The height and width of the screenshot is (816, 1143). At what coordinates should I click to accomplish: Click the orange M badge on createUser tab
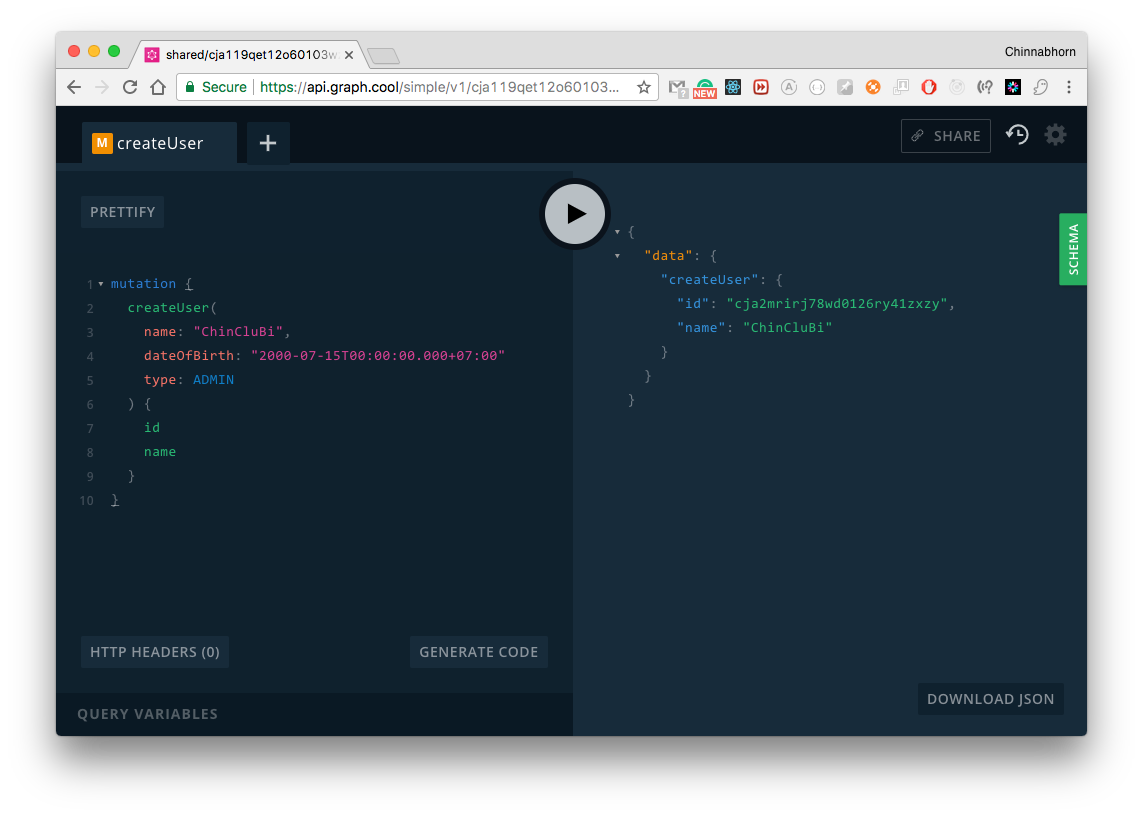(x=102, y=143)
